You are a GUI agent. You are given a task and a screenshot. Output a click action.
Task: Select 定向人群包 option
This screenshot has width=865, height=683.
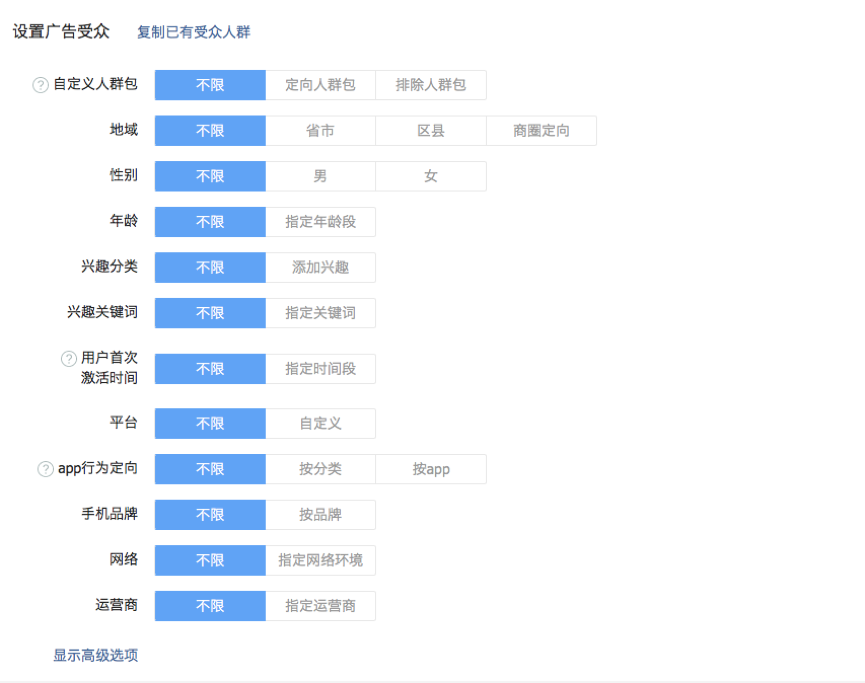320,85
